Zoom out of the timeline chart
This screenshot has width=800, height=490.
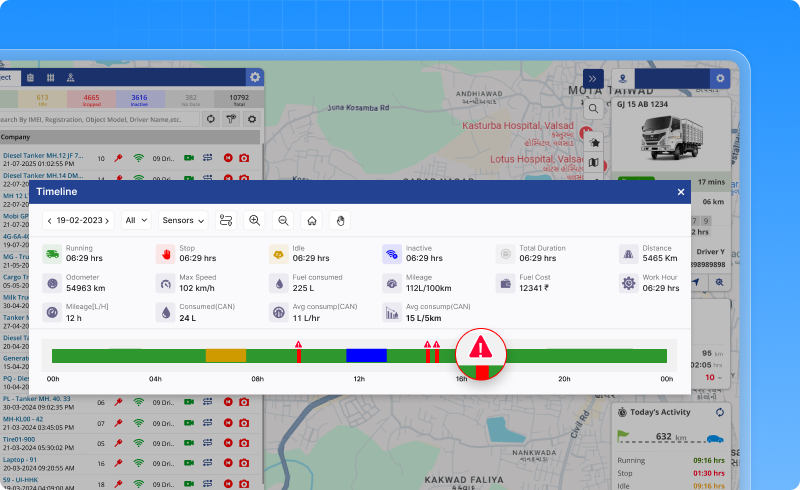(x=283, y=220)
